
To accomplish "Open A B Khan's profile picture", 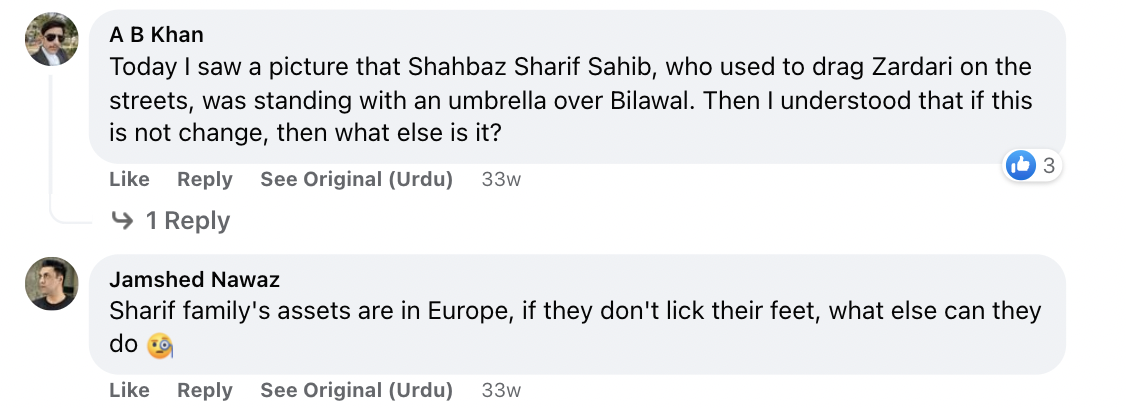I will 51,39.
